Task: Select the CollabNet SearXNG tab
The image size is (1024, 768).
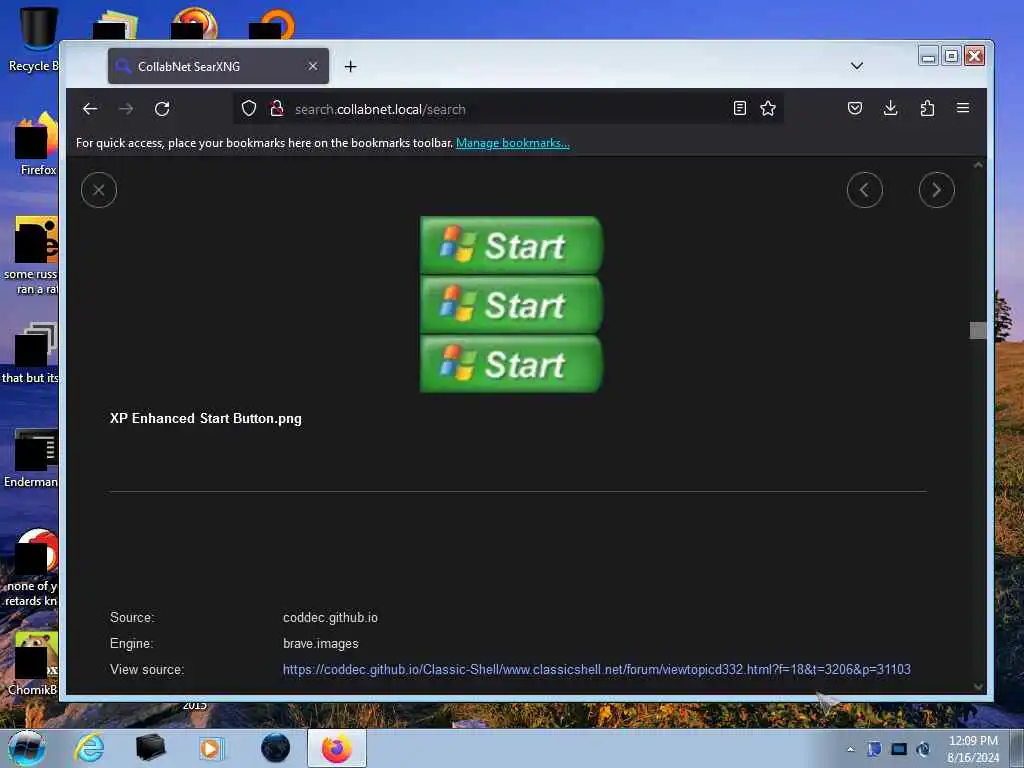Action: (x=218, y=66)
